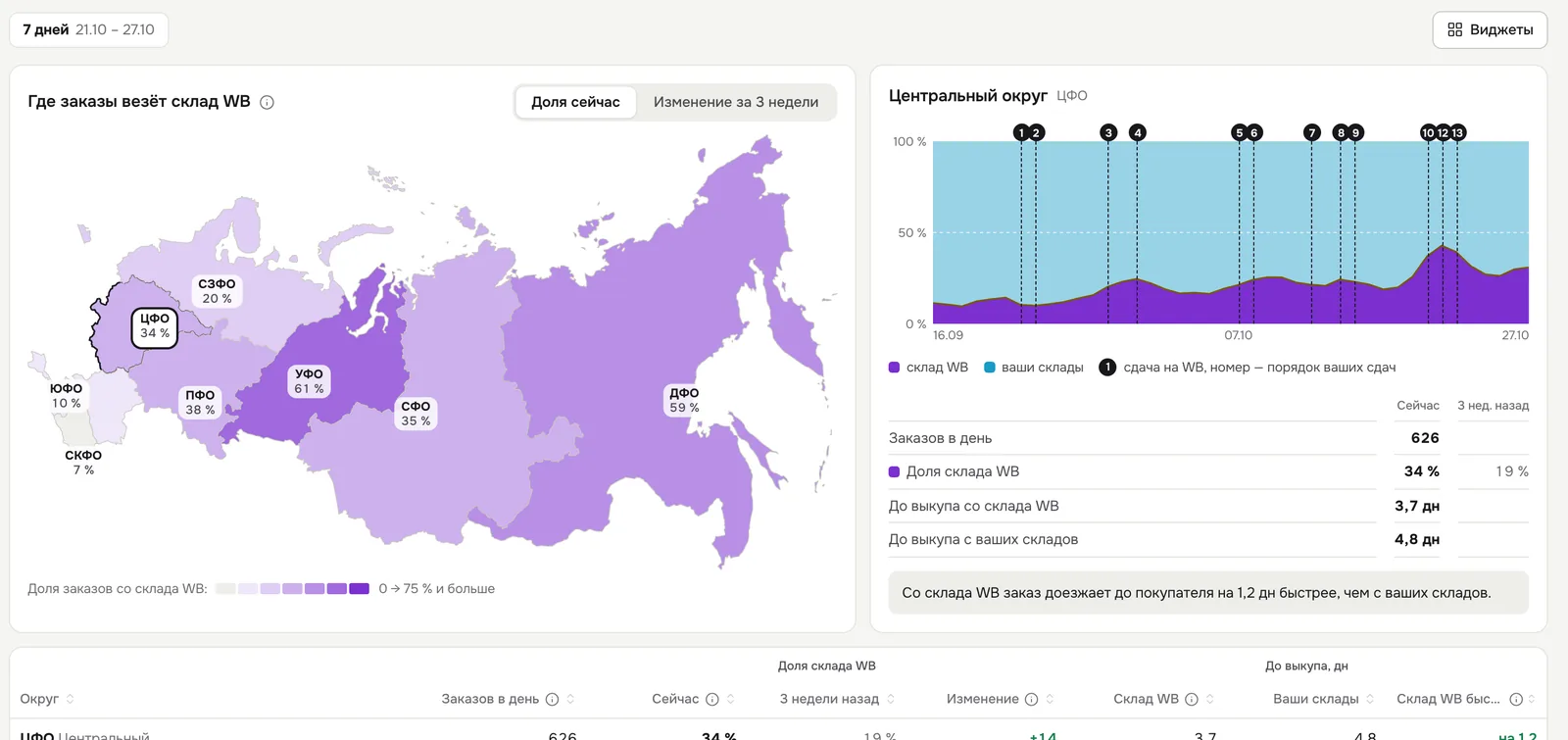The image size is (1568, 740).
Task: Select the ЦФО 34 % map label
Action: coord(155,326)
